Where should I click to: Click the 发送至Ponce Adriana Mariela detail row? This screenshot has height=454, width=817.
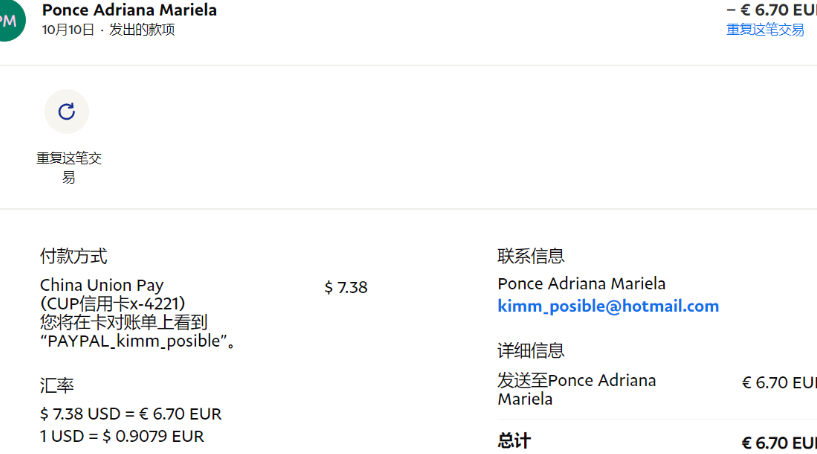coord(577,389)
